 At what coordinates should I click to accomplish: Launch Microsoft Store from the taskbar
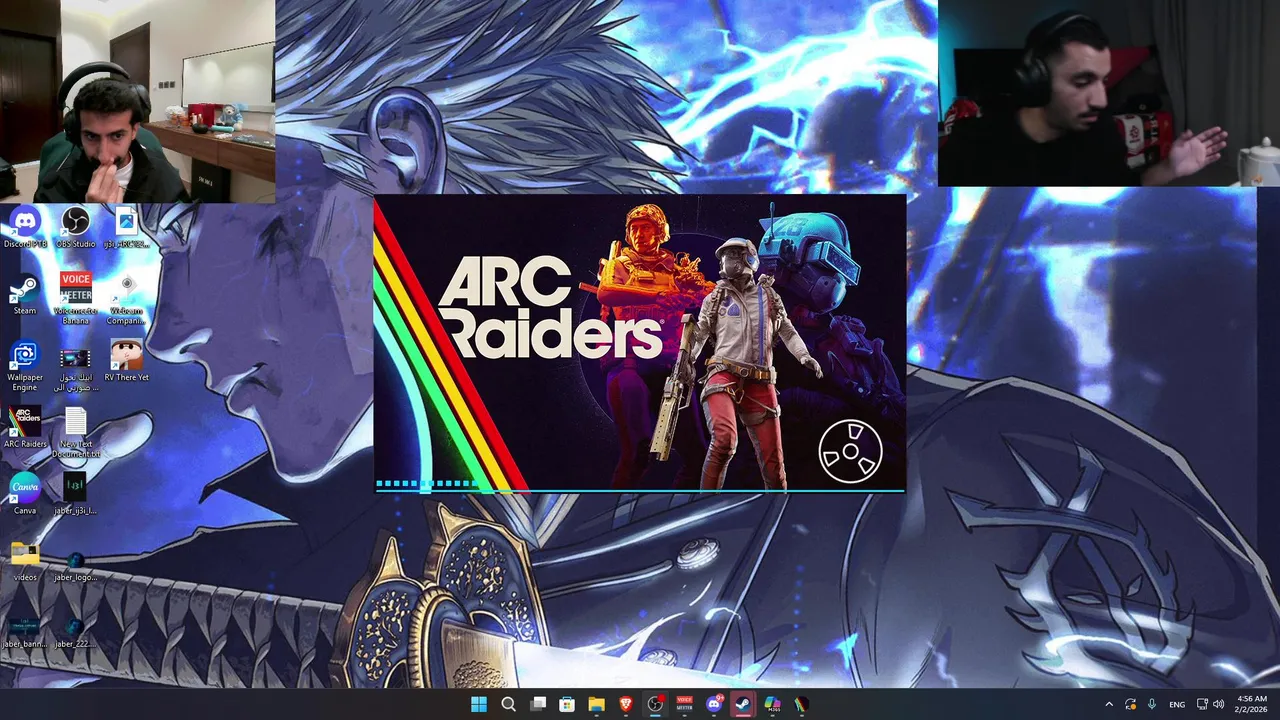tap(567, 704)
